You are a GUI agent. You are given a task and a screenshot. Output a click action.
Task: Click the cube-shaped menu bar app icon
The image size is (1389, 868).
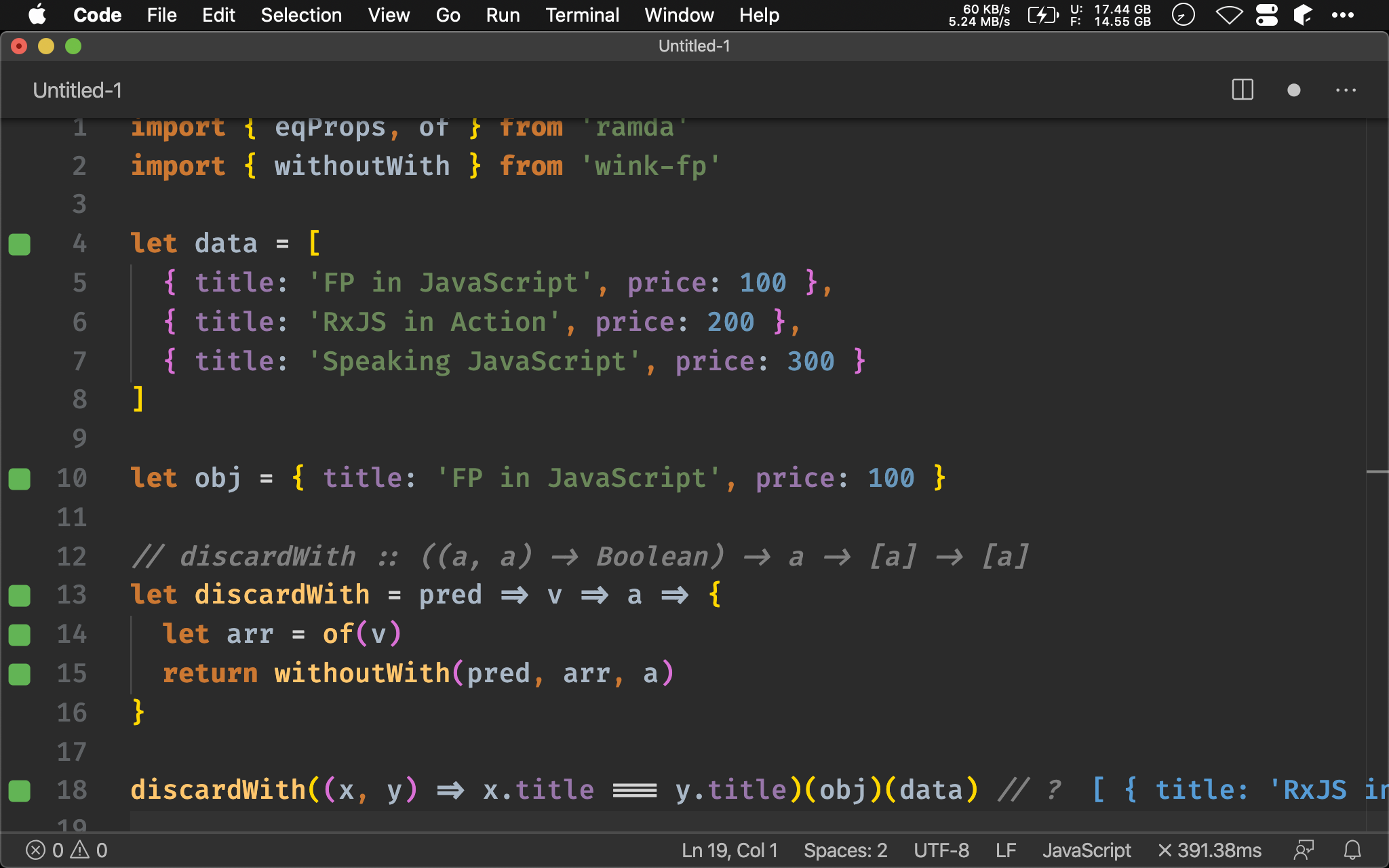coord(1302,15)
